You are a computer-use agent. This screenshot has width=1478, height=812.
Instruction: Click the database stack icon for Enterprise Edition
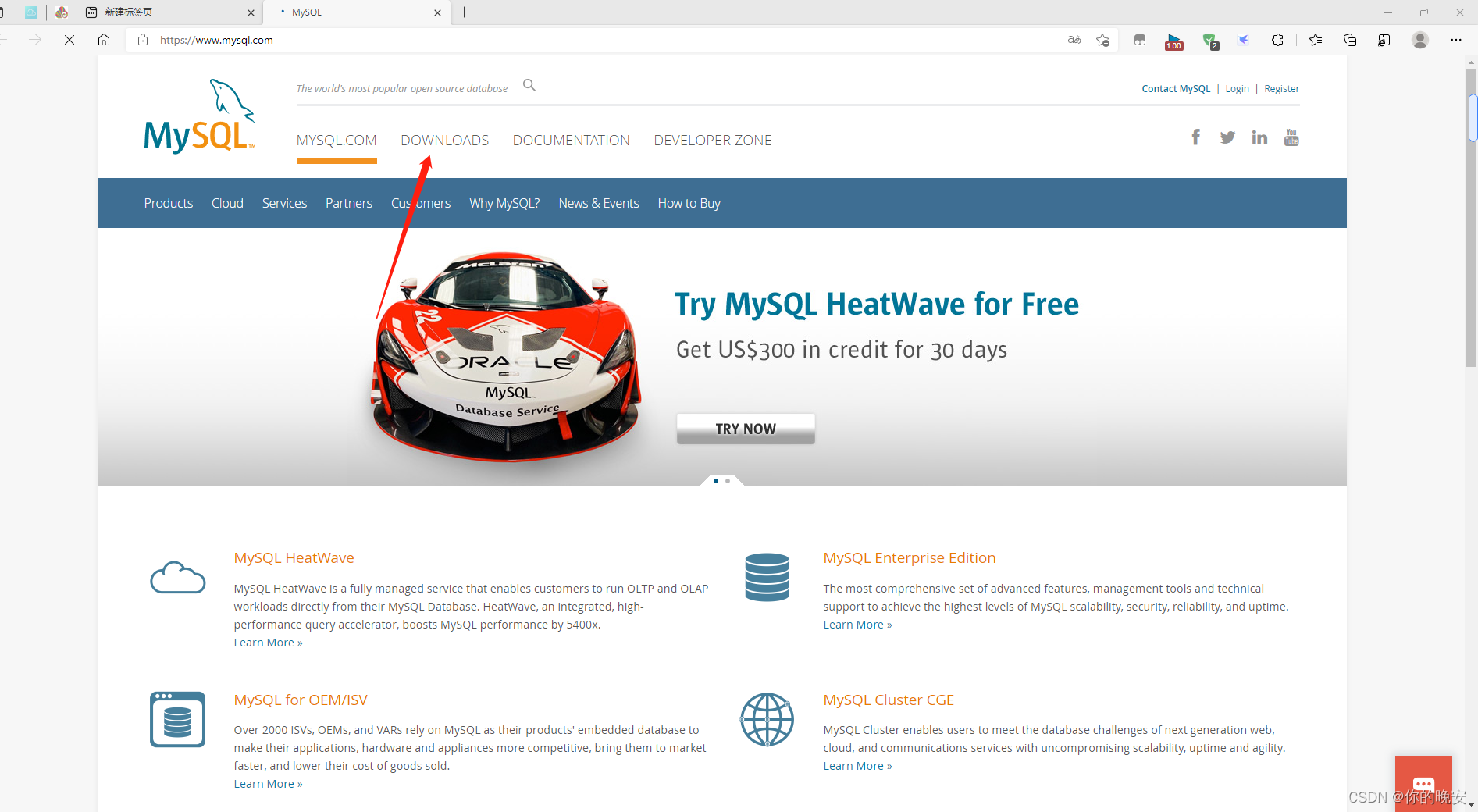pos(767,577)
